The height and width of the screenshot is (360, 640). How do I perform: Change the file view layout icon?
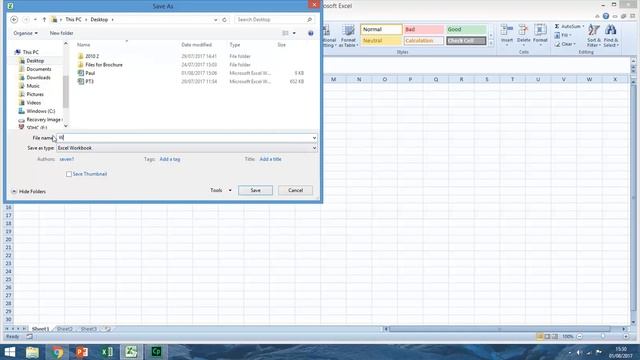pyautogui.click(x=285, y=33)
